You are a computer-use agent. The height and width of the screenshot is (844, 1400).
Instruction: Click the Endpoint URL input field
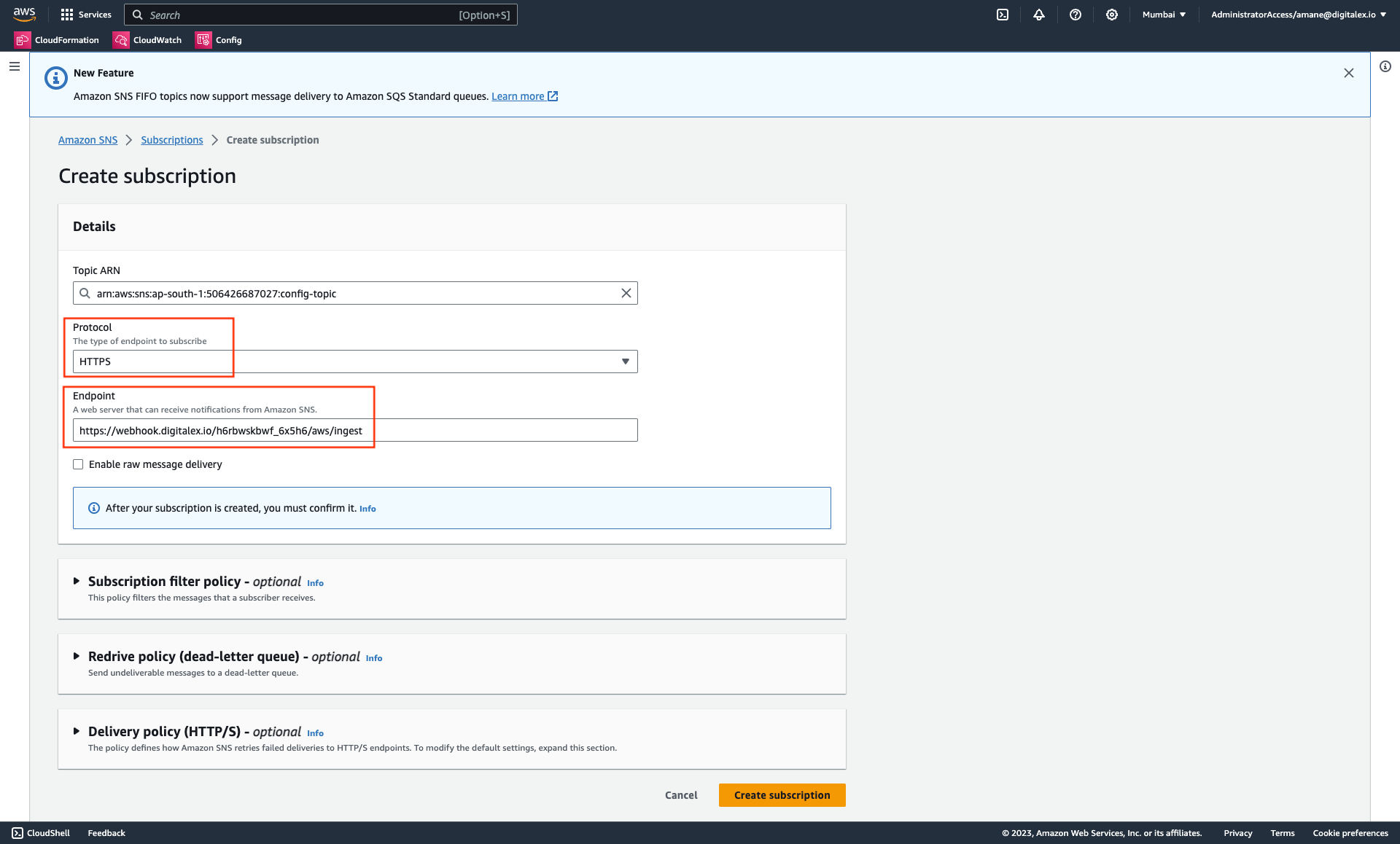tap(354, 430)
